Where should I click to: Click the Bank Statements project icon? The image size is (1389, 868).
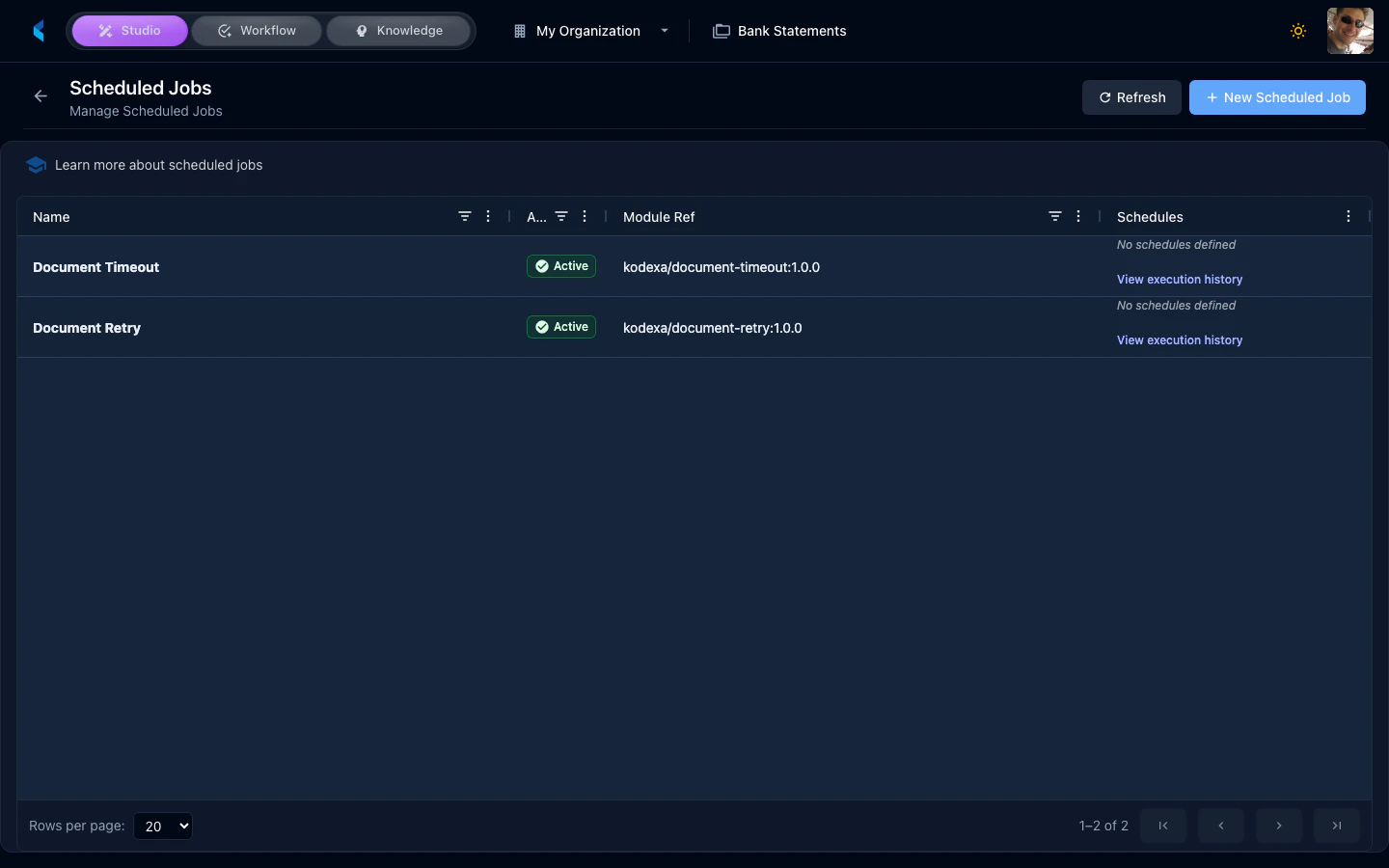click(x=721, y=30)
